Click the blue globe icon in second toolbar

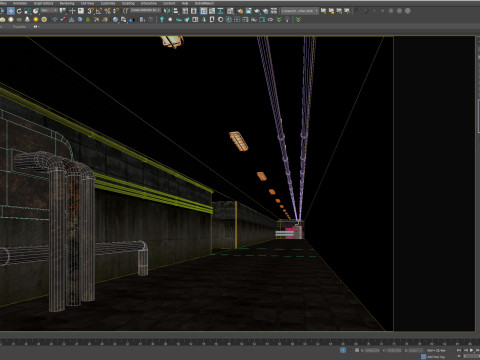[x=115, y=20]
